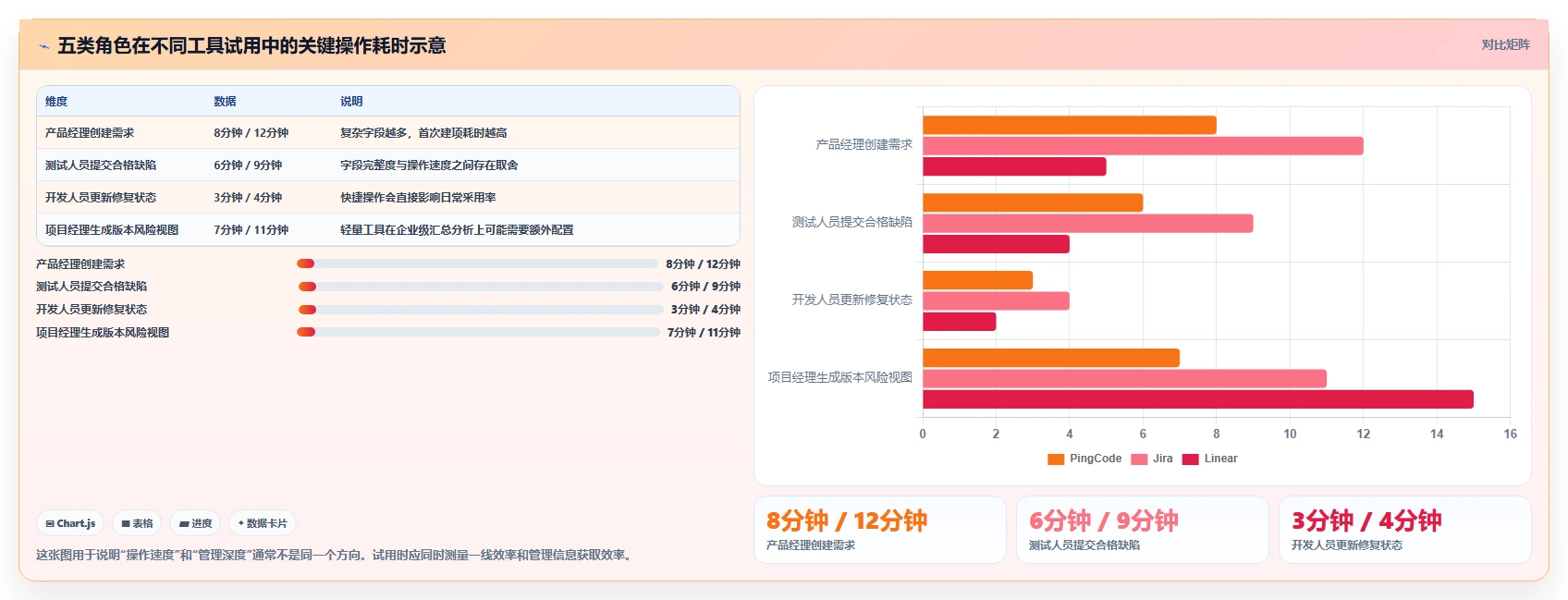This screenshot has height=600, width=1568.
Task: Click the 项目经理生成版本风险视图 progress bar
Action: pyautogui.click(x=478, y=332)
